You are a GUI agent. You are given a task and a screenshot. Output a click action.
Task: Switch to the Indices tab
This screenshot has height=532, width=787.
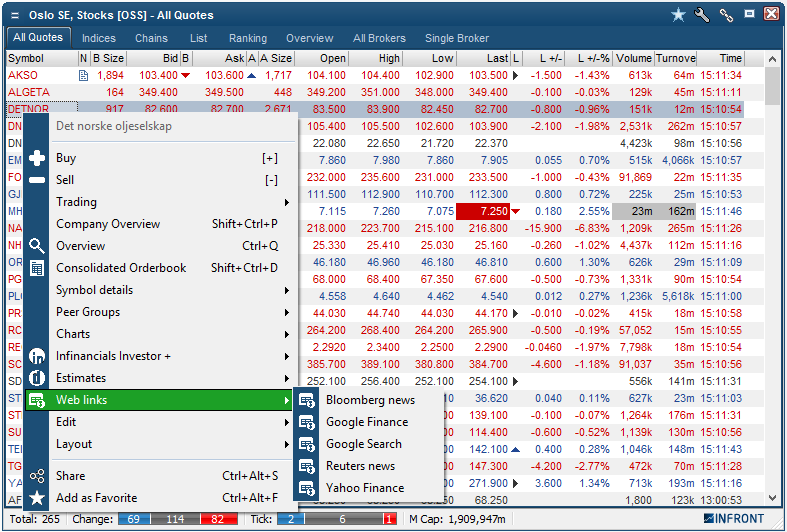coord(98,38)
